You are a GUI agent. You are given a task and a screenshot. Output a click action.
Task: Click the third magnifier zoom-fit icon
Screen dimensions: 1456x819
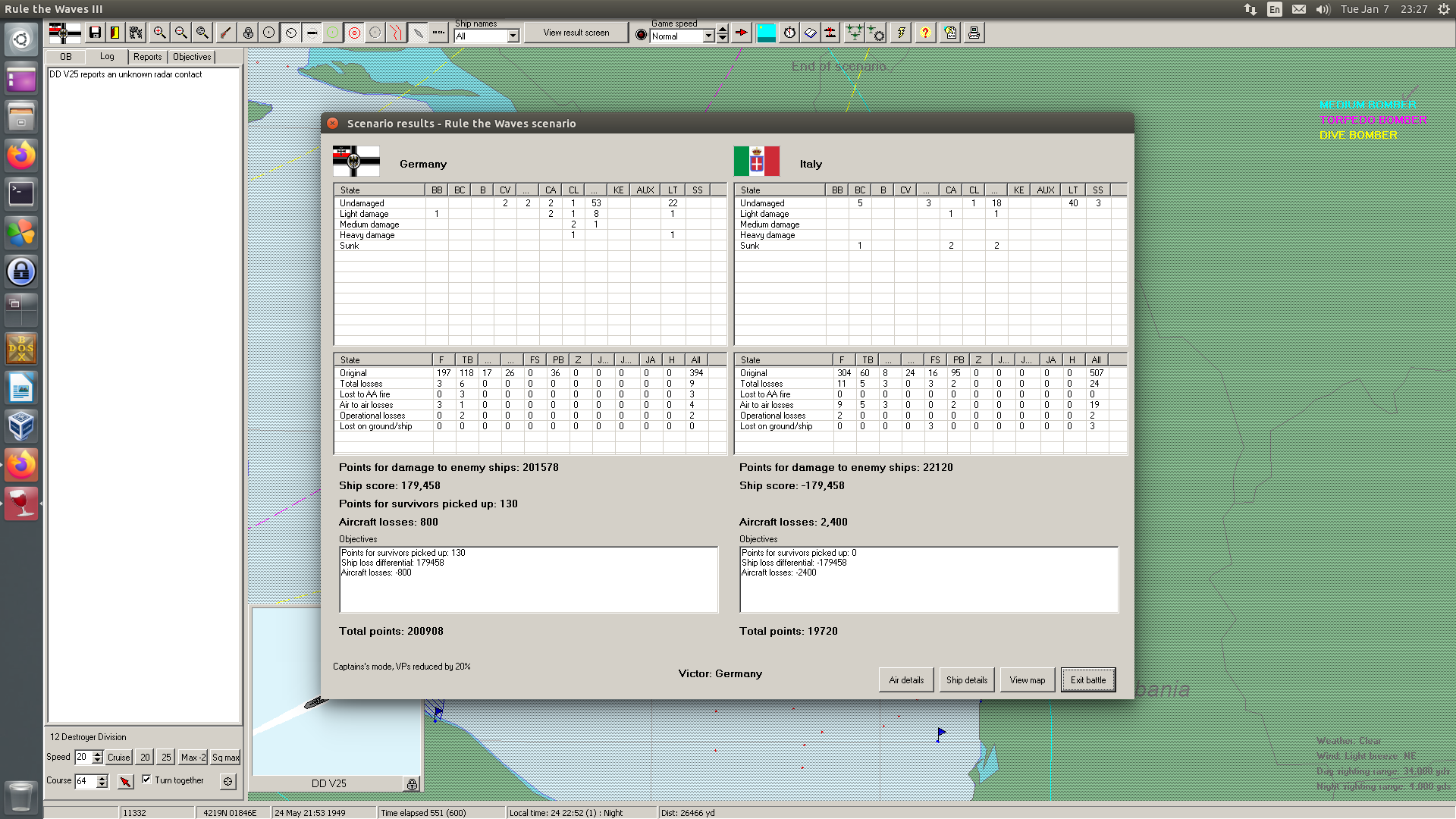pos(202,33)
